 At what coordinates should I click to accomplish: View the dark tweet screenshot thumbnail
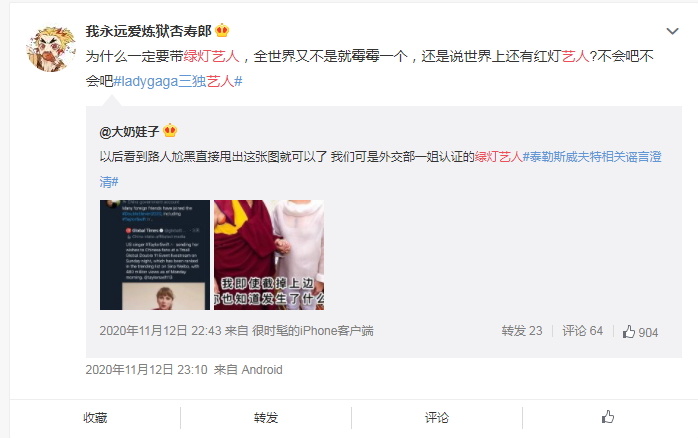[155, 255]
